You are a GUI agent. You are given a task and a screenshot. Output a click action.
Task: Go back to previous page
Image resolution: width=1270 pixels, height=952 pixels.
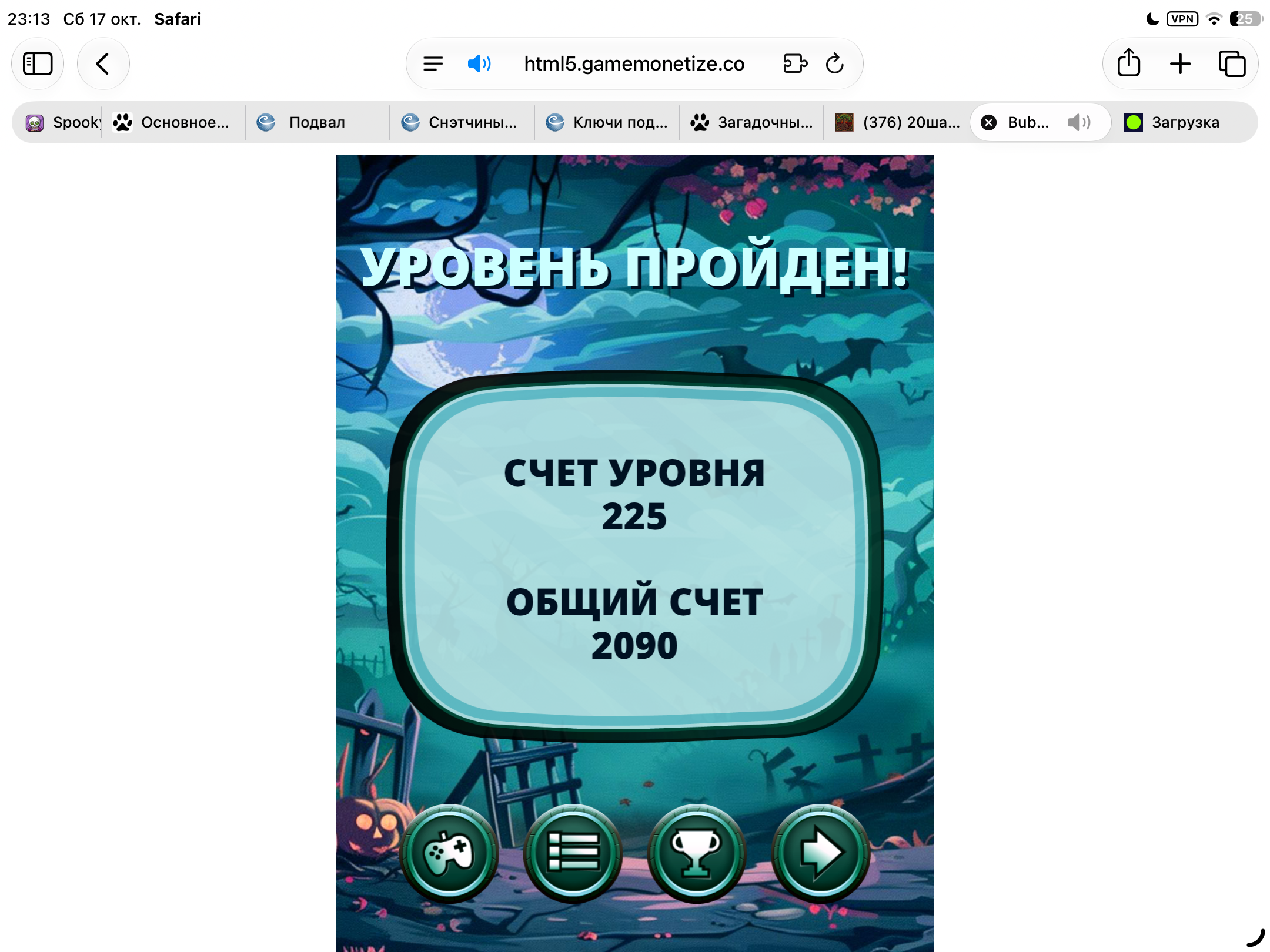103,63
